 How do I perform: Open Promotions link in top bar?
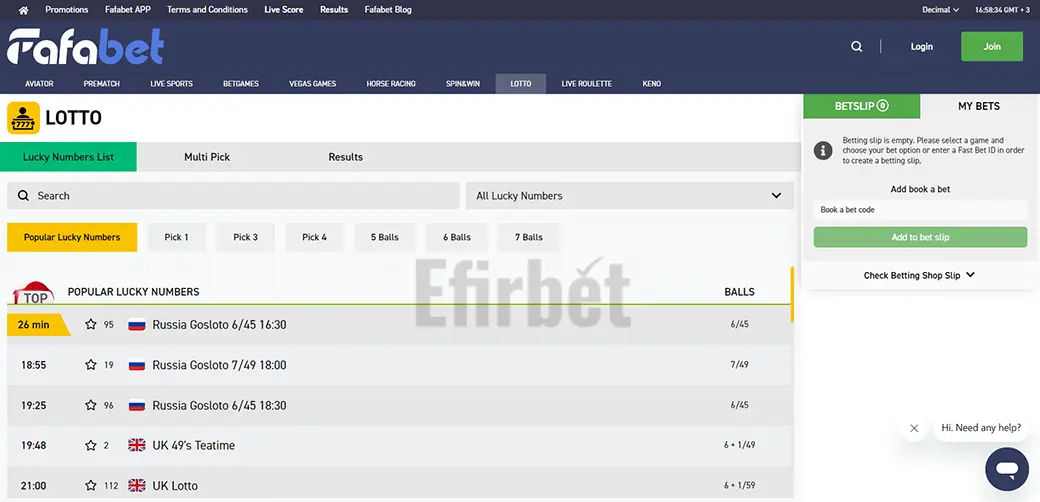pos(66,10)
